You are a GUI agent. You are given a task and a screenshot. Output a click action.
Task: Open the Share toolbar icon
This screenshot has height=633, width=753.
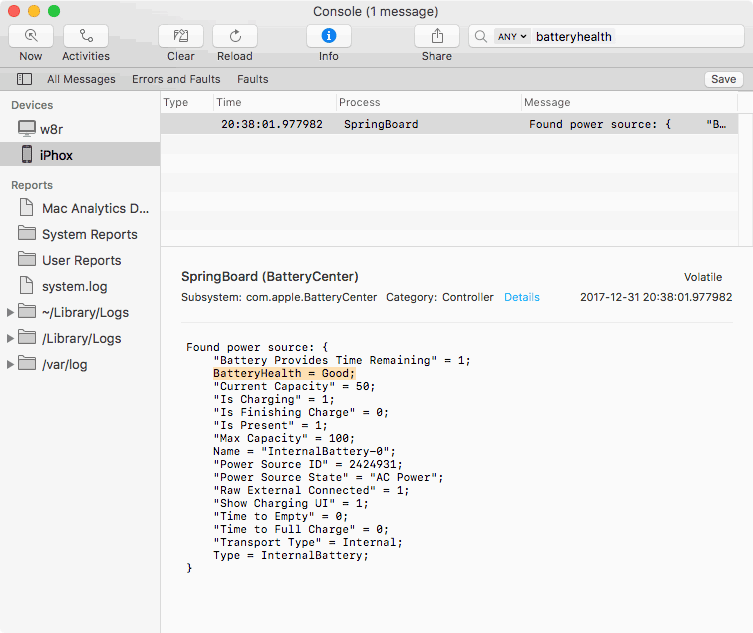tap(437, 36)
